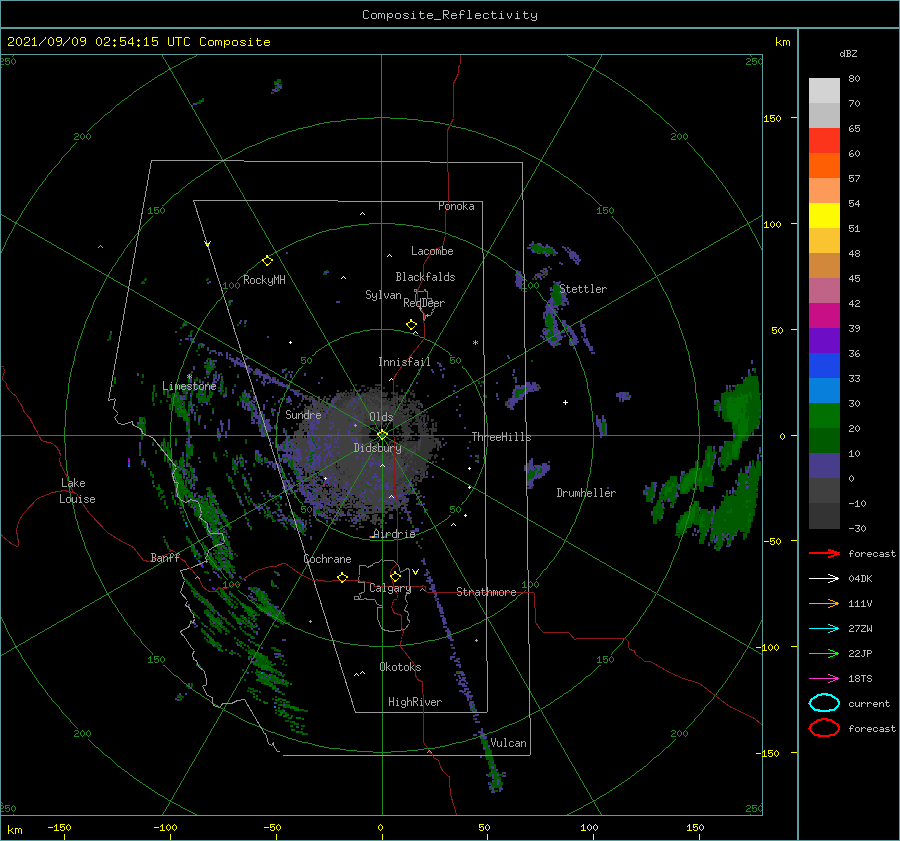This screenshot has height=841, width=900.
Task: Click the white 04DK arrow icon
Action: point(824,578)
